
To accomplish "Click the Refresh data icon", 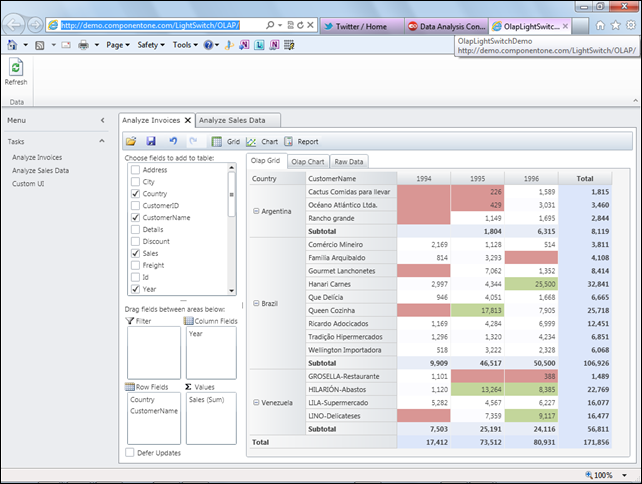I will 16,67.
